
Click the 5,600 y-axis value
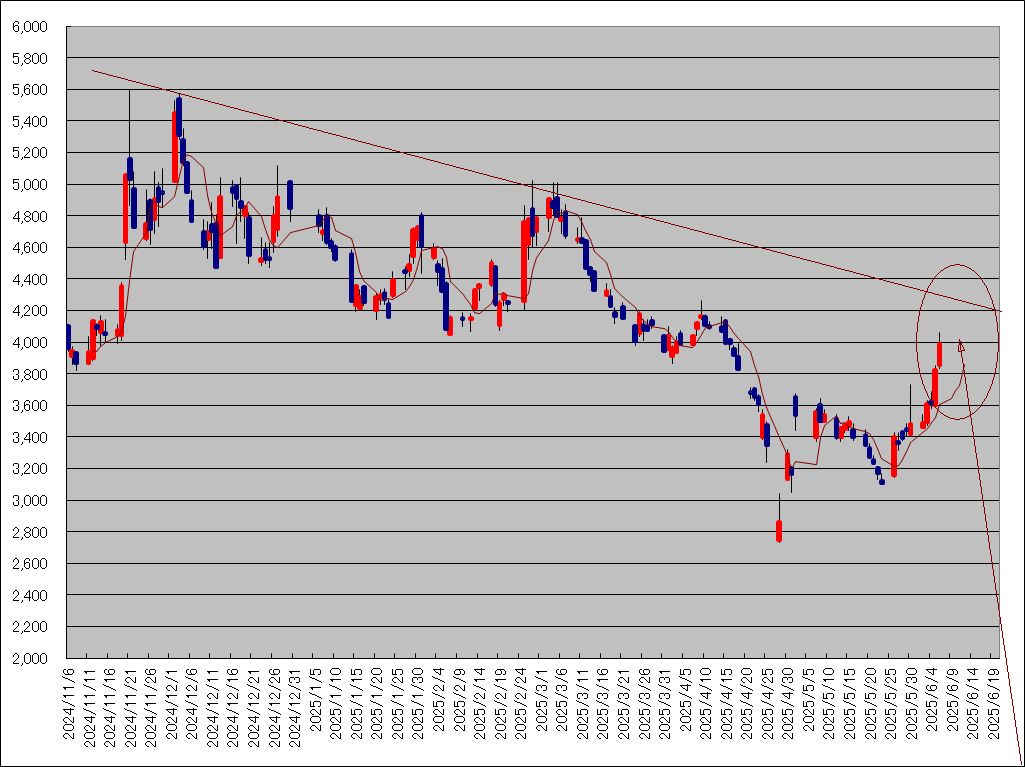click(x=30, y=90)
